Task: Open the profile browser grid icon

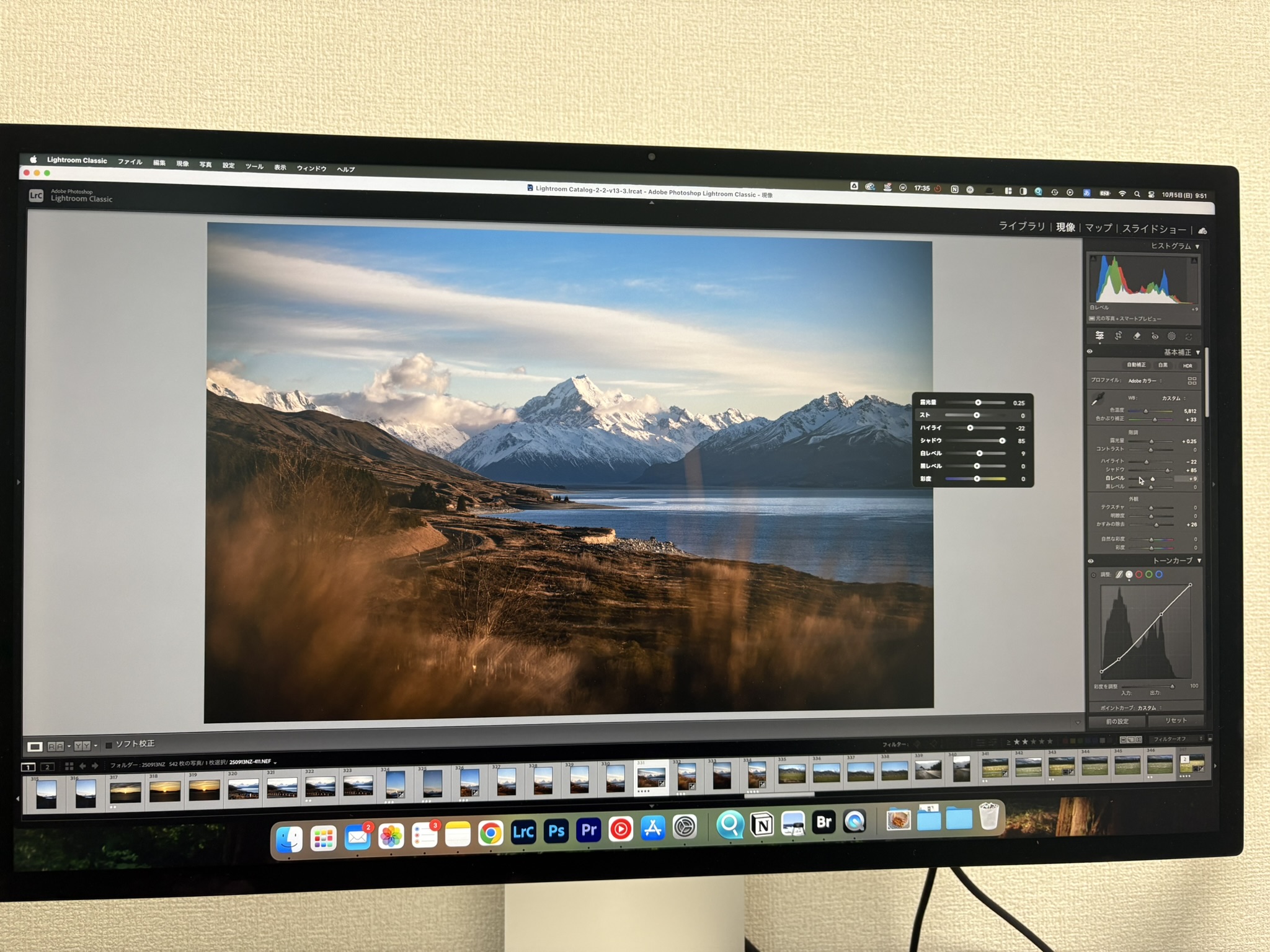Action: pos(1192,381)
